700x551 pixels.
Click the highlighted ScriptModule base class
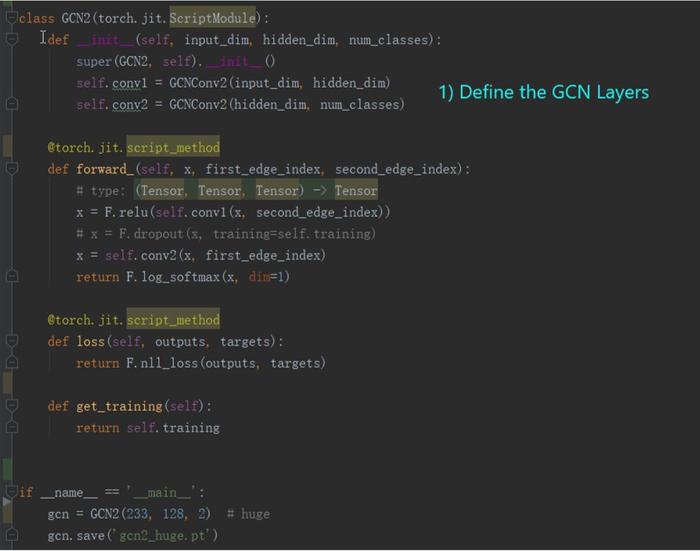click(x=212, y=18)
